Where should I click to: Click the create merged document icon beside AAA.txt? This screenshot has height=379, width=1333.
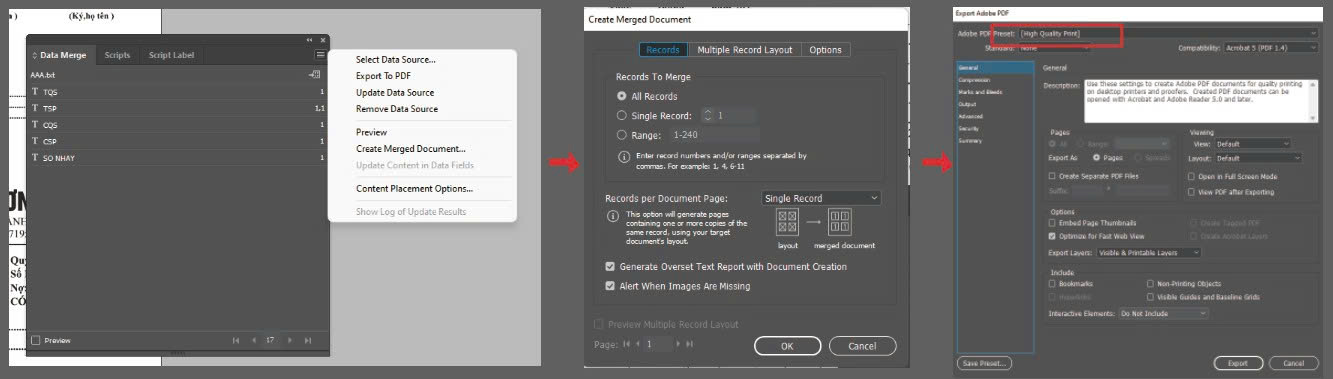[x=315, y=75]
